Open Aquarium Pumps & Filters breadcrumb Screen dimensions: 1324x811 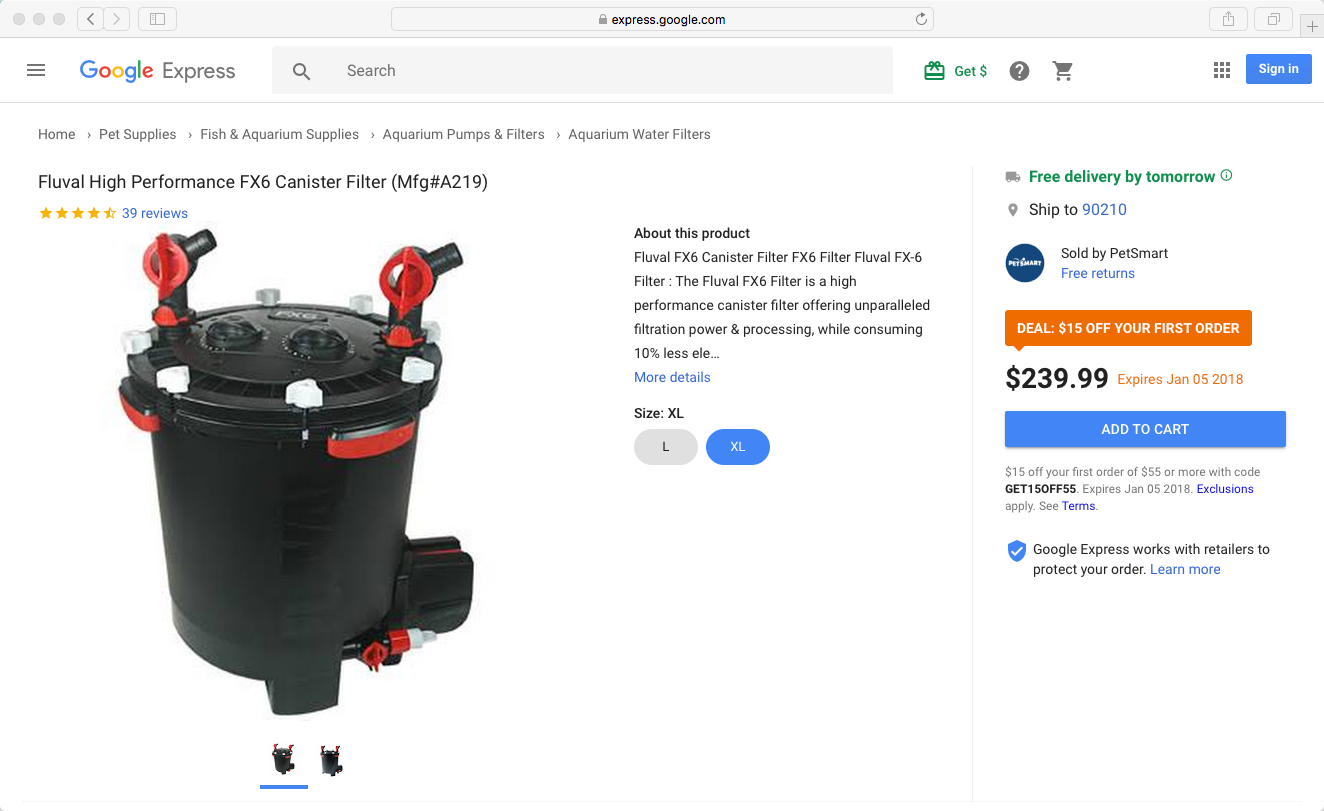click(x=463, y=134)
